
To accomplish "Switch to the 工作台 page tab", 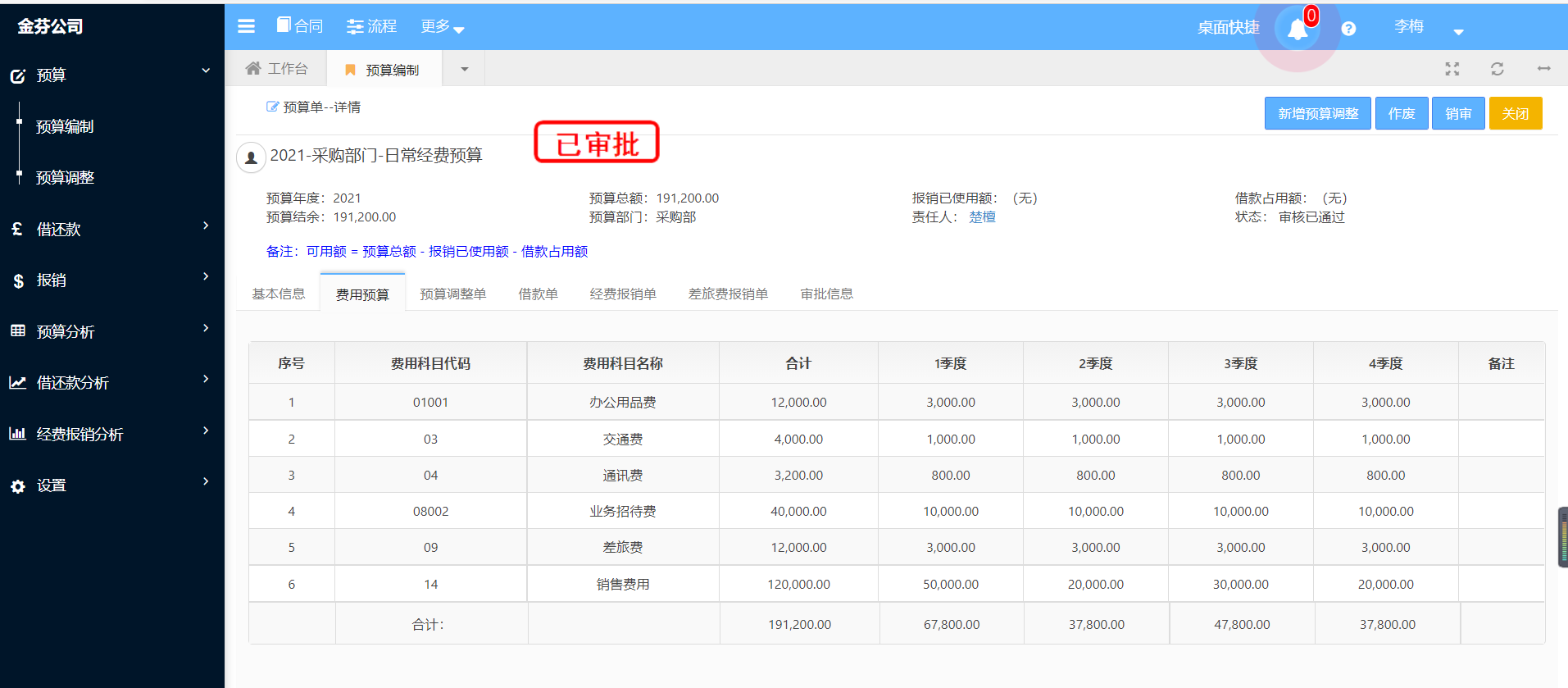I will 277,69.
